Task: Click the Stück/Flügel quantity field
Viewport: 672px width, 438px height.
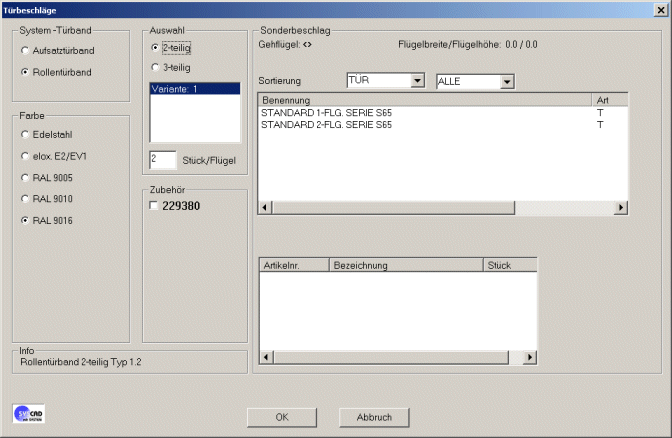Action: (161, 159)
